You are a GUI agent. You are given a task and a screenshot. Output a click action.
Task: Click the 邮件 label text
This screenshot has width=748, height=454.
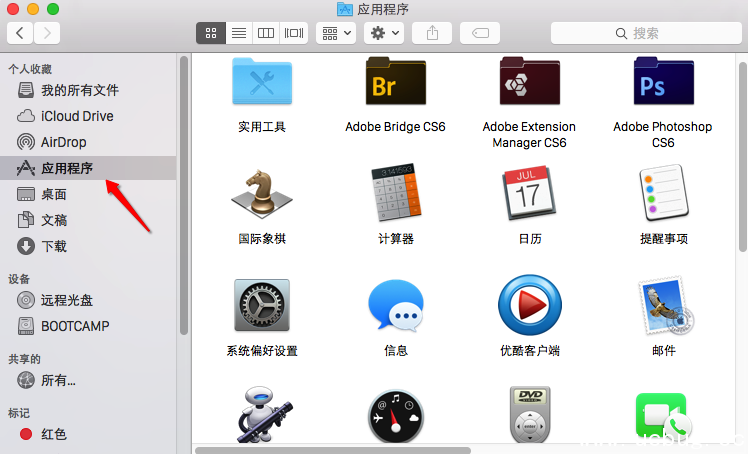tap(664, 351)
